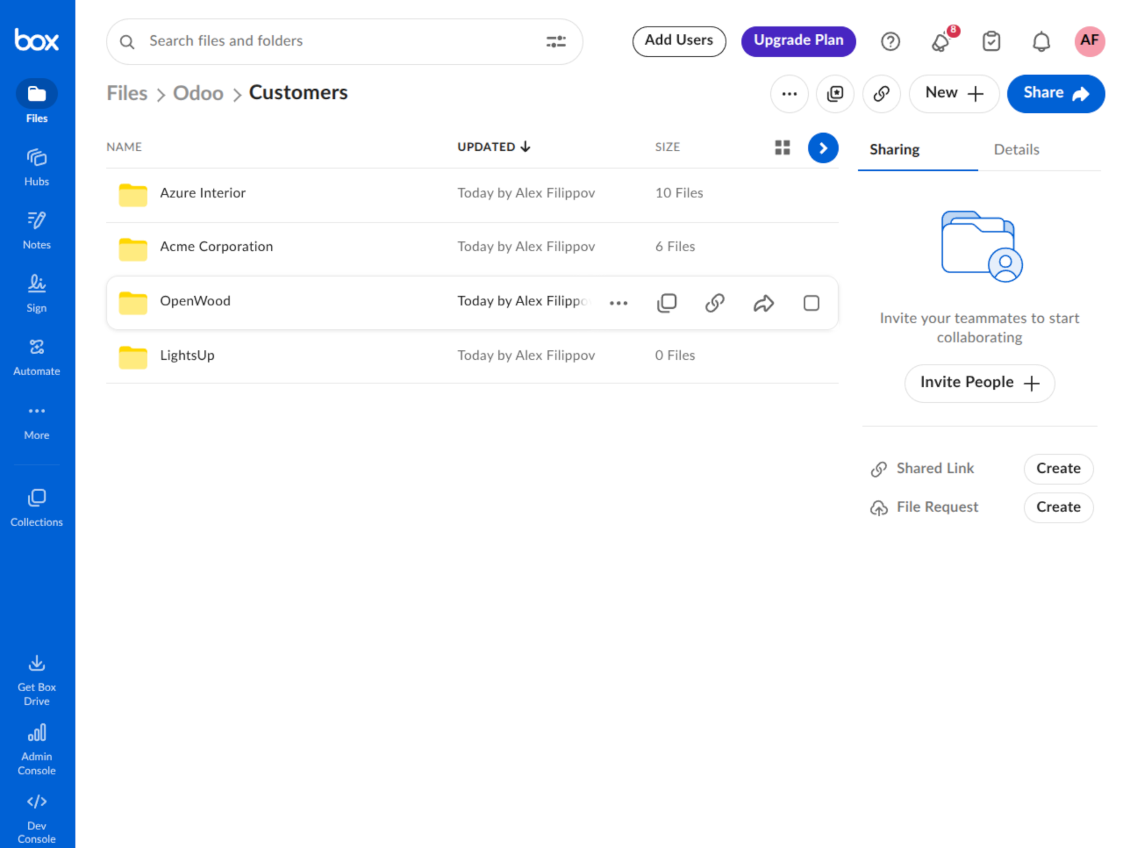Open the Customers folder more options ellipsis
Image resolution: width=1130 pixels, height=848 pixels.
789,94
